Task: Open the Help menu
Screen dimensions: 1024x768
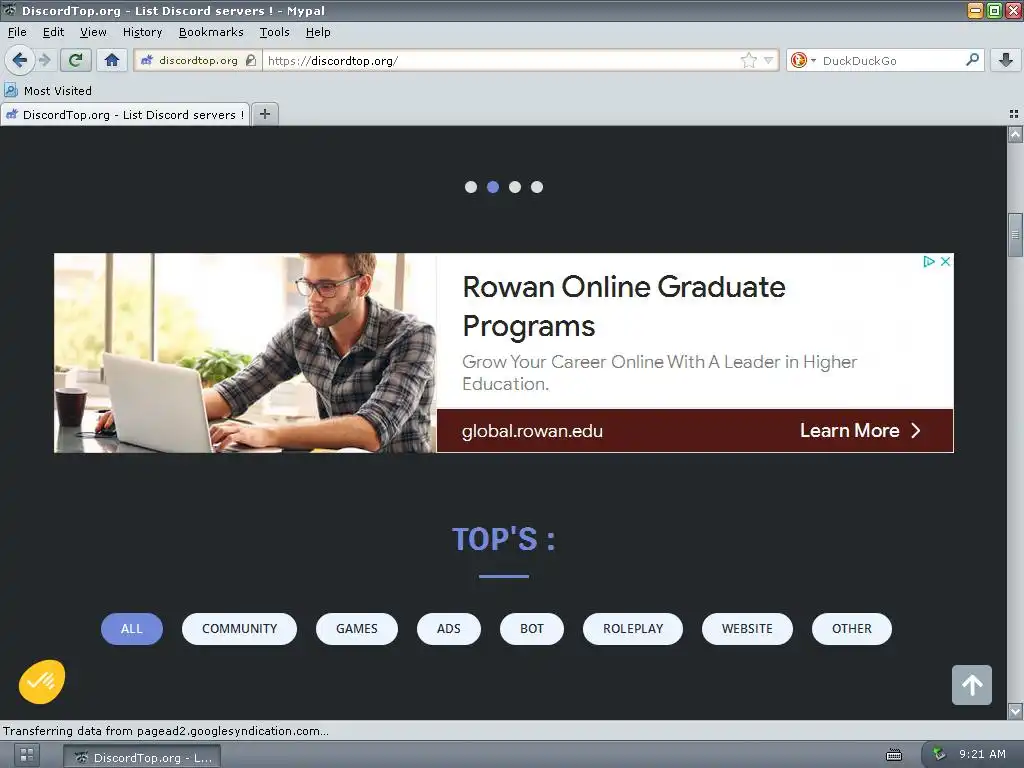Action: pyautogui.click(x=318, y=32)
